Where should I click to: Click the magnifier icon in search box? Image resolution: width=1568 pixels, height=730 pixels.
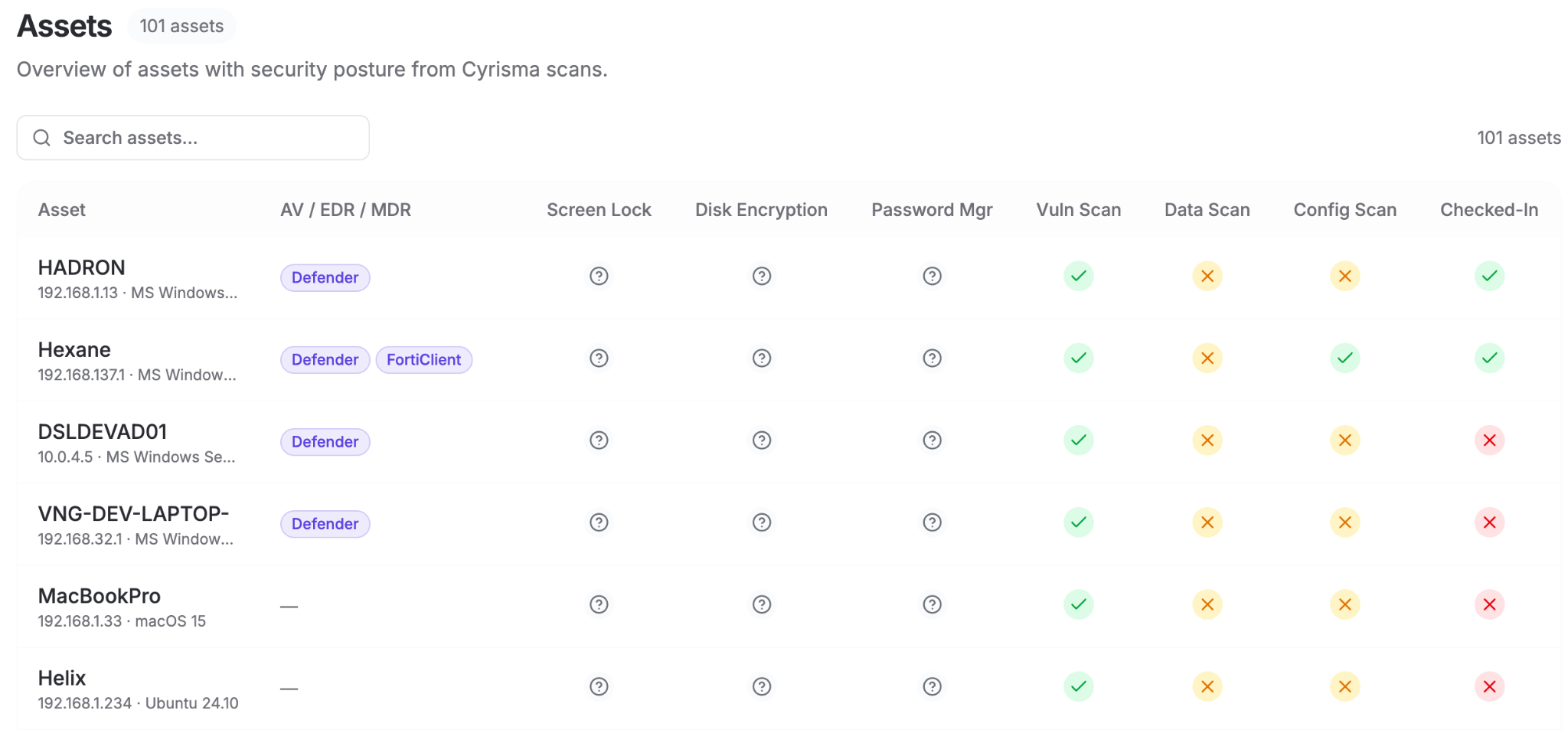coord(42,138)
